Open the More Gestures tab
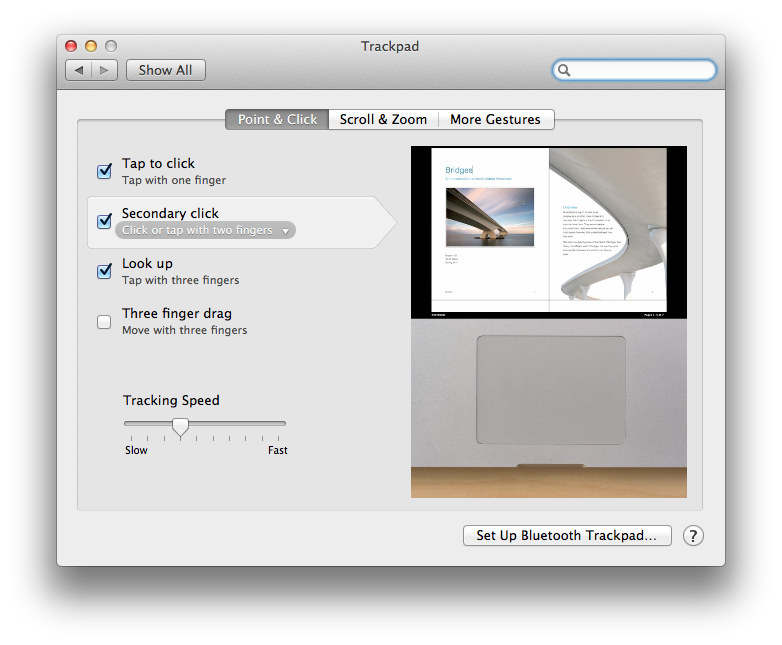 (x=496, y=120)
